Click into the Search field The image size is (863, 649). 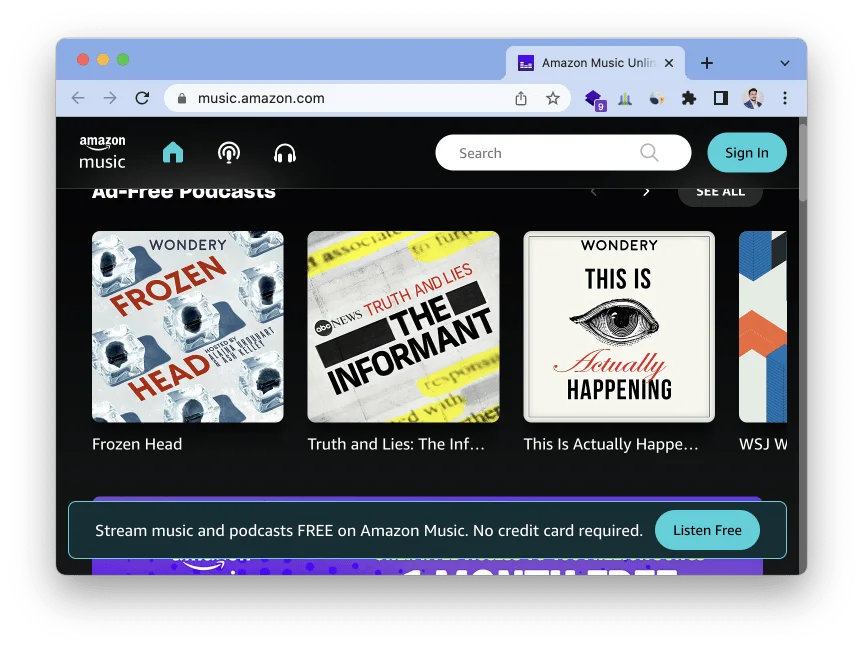(x=563, y=152)
